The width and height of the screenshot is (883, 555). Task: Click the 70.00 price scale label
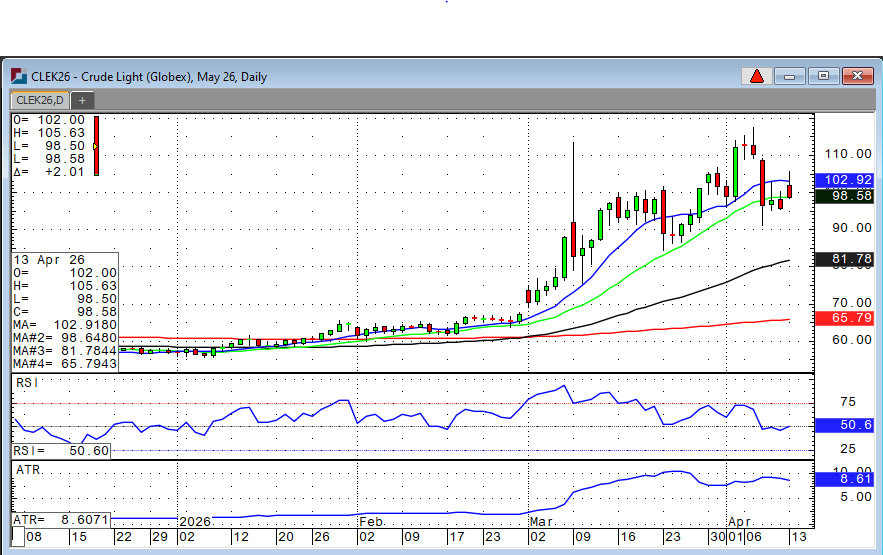pos(851,303)
